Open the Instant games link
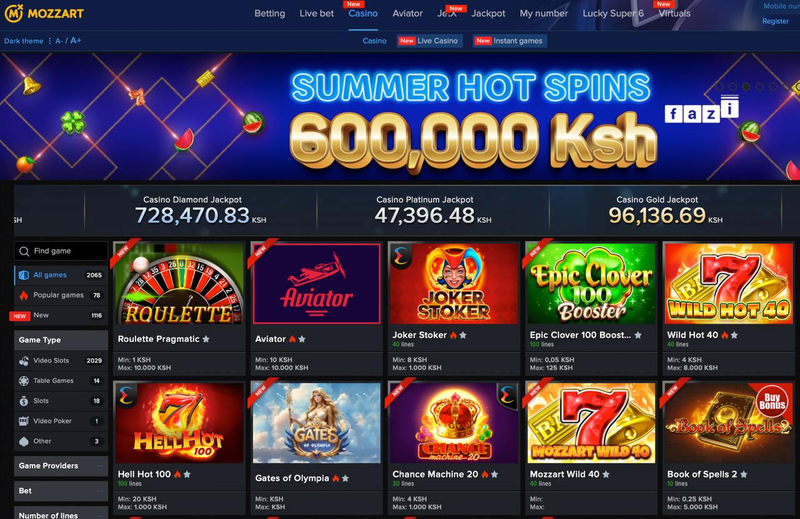 (x=509, y=41)
